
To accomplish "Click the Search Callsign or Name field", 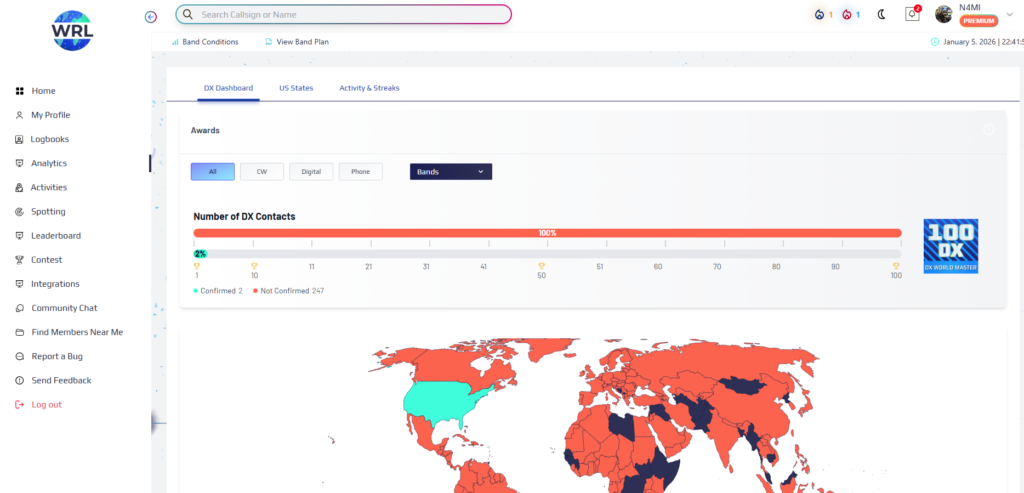I will tap(343, 15).
